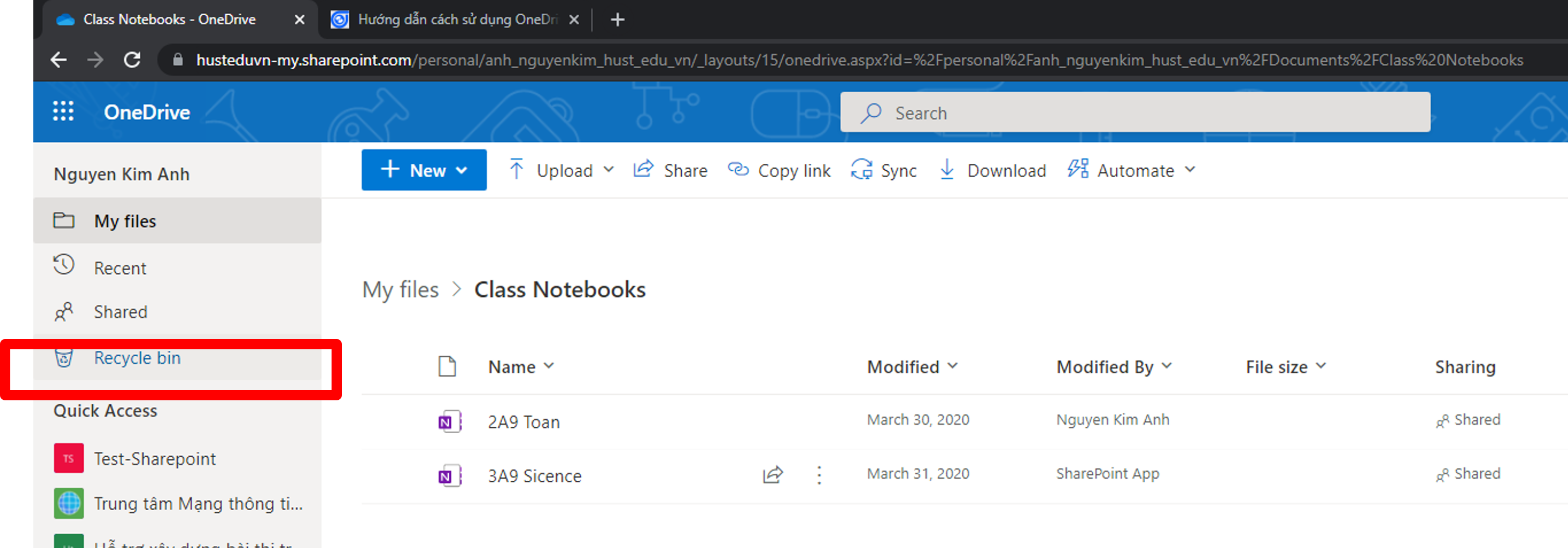The width and height of the screenshot is (1568, 548).
Task: Open the 2A9 Toan OneNote notebook icon
Action: [x=449, y=421]
